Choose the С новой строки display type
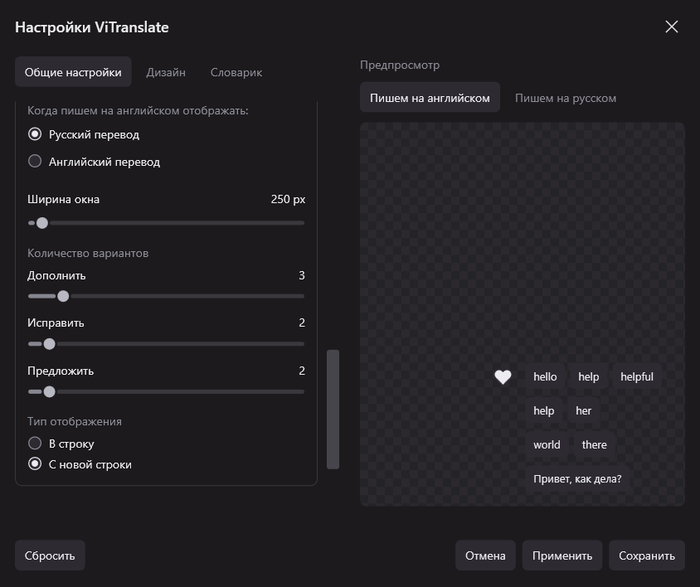This screenshot has width=700, height=587. pos(35,464)
